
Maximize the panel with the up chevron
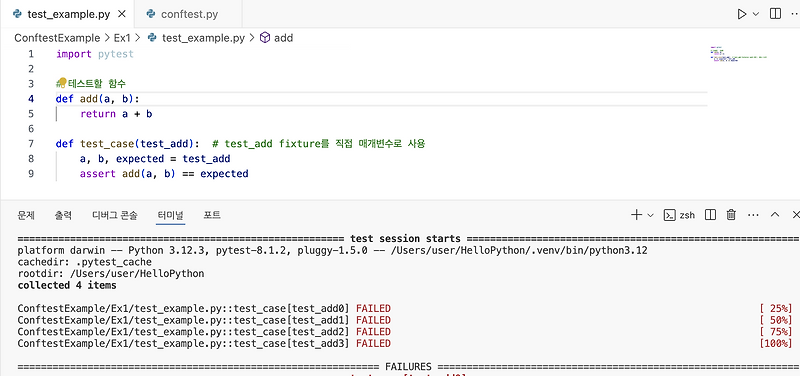[x=774, y=215]
